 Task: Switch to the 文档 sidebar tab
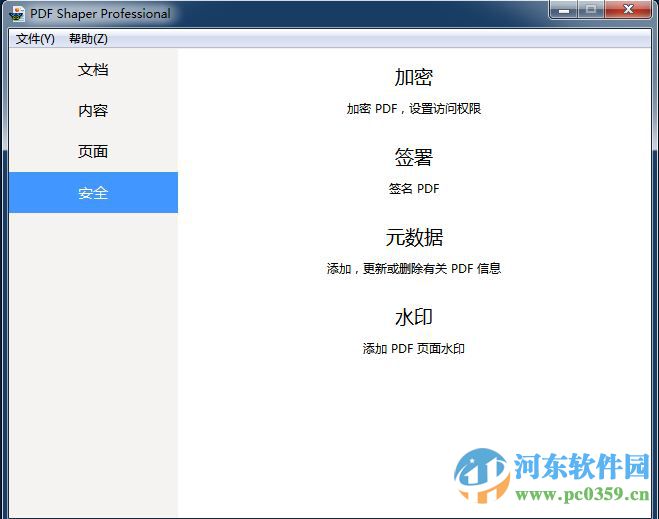(x=93, y=70)
